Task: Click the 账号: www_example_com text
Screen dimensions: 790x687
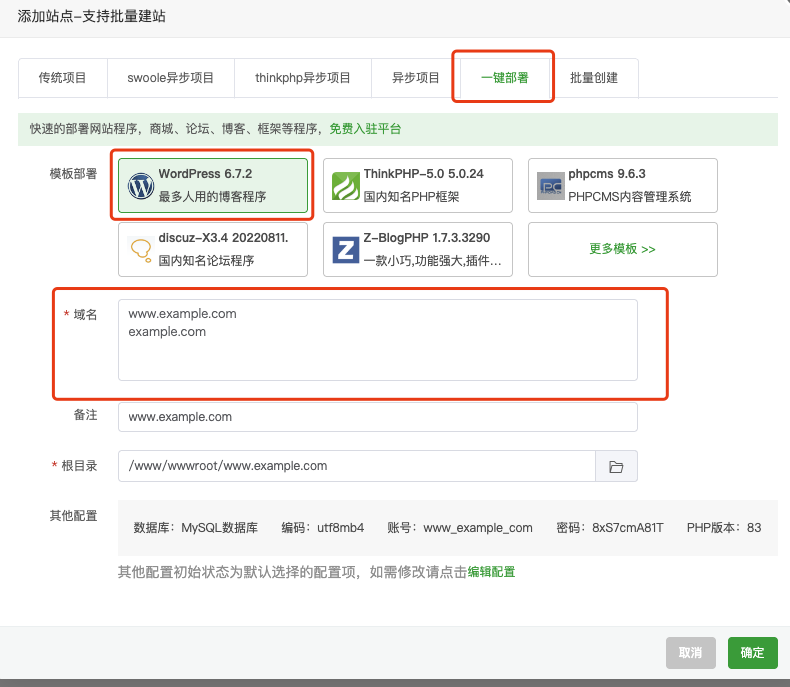Action: coord(459,528)
